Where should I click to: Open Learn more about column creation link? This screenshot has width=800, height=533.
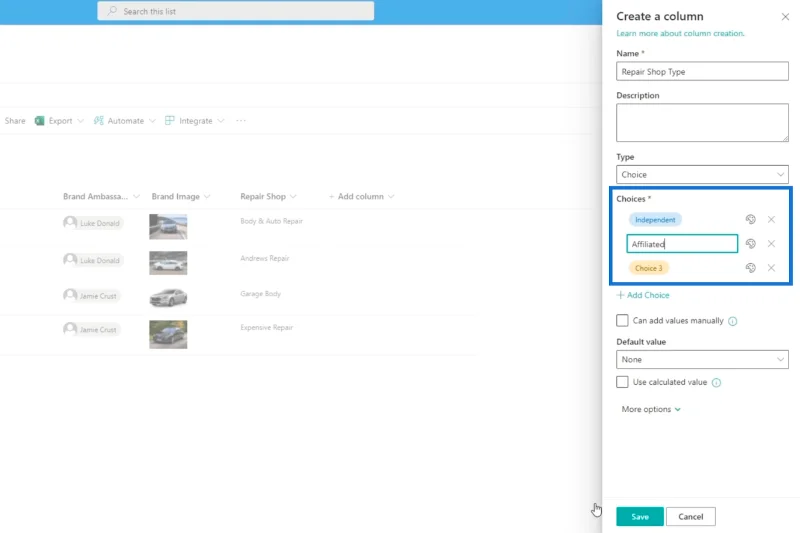[x=680, y=33]
